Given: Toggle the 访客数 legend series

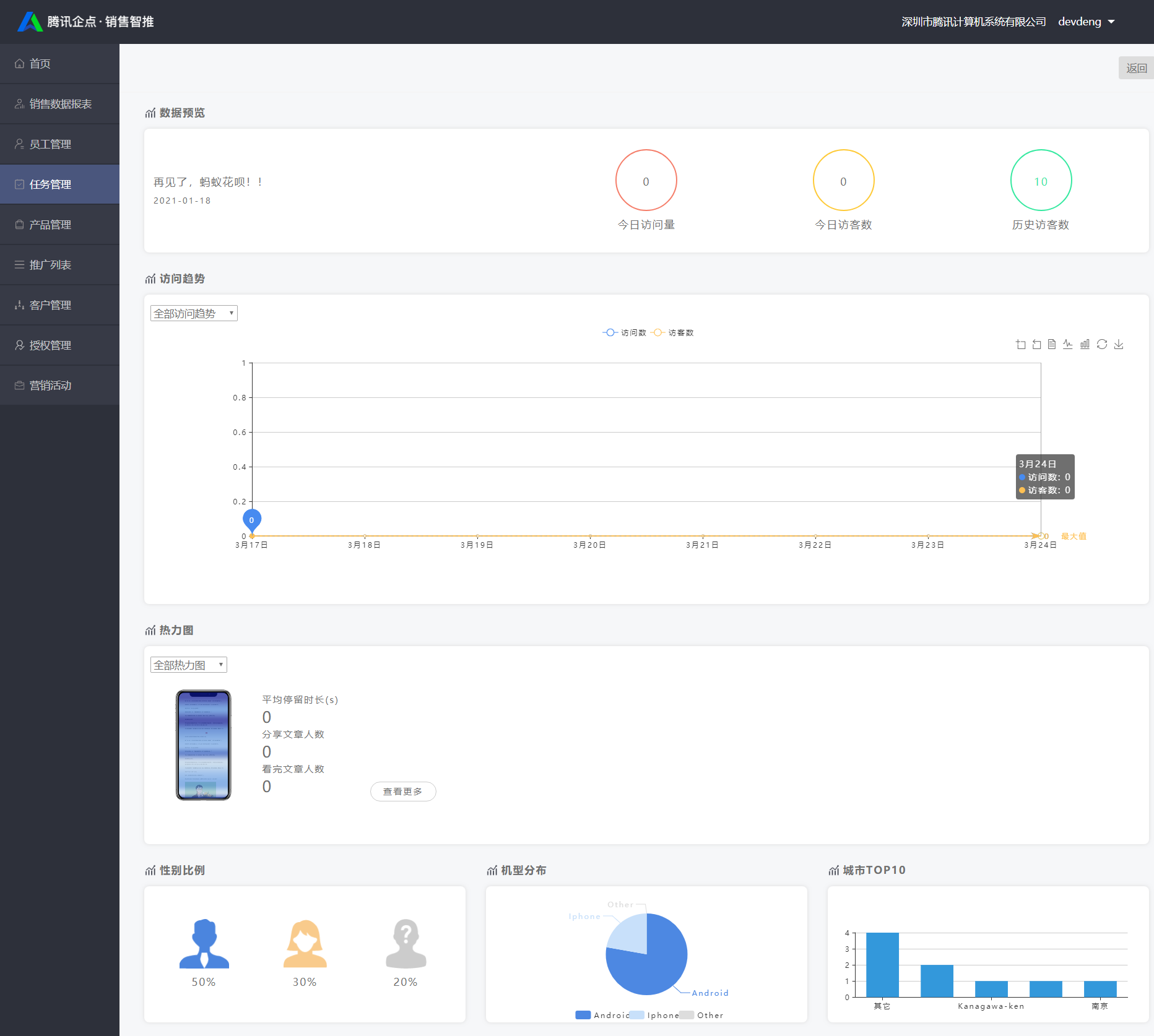Looking at the screenshot, I should (672, 333).
